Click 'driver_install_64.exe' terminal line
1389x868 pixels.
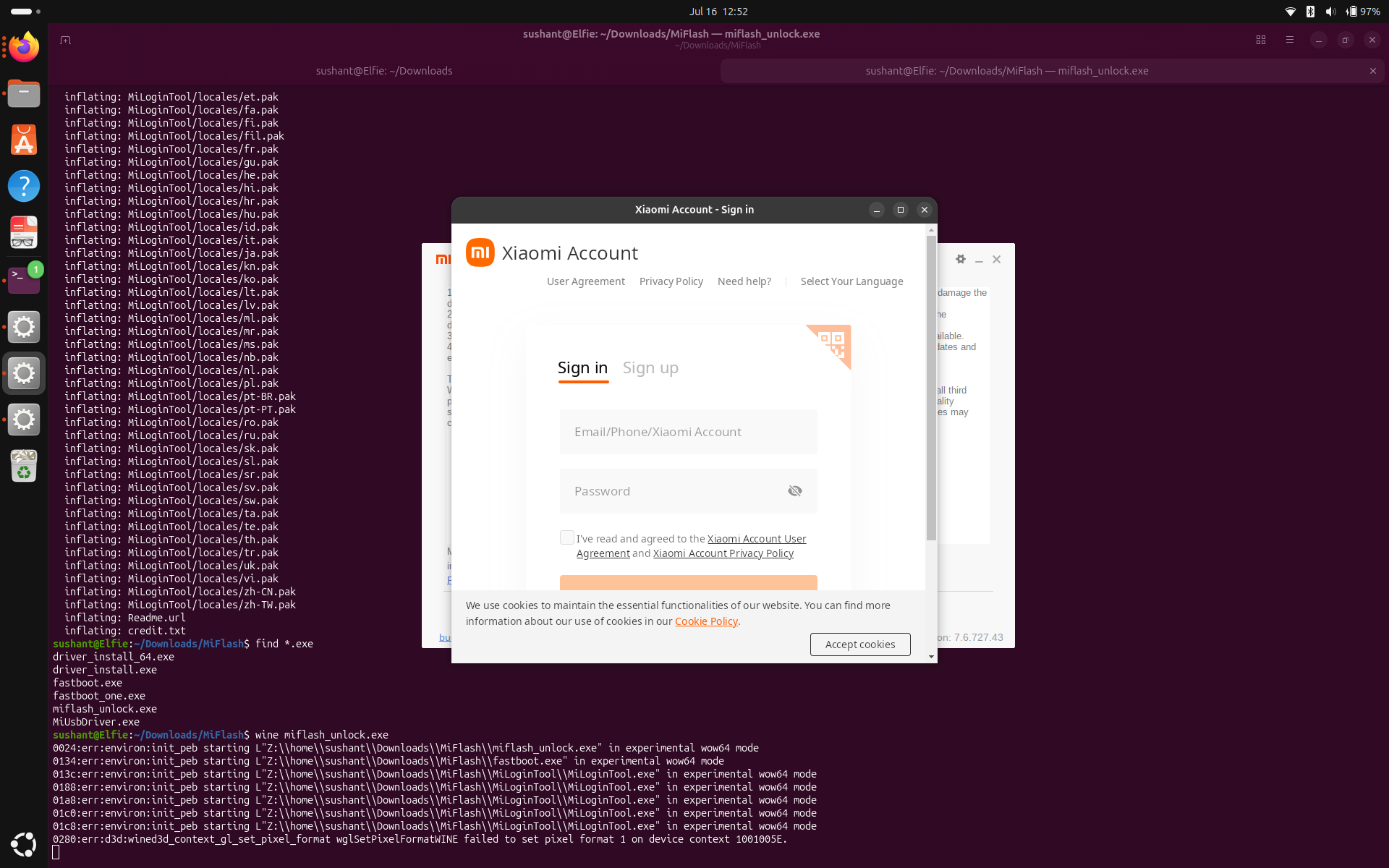coord(114,657)
